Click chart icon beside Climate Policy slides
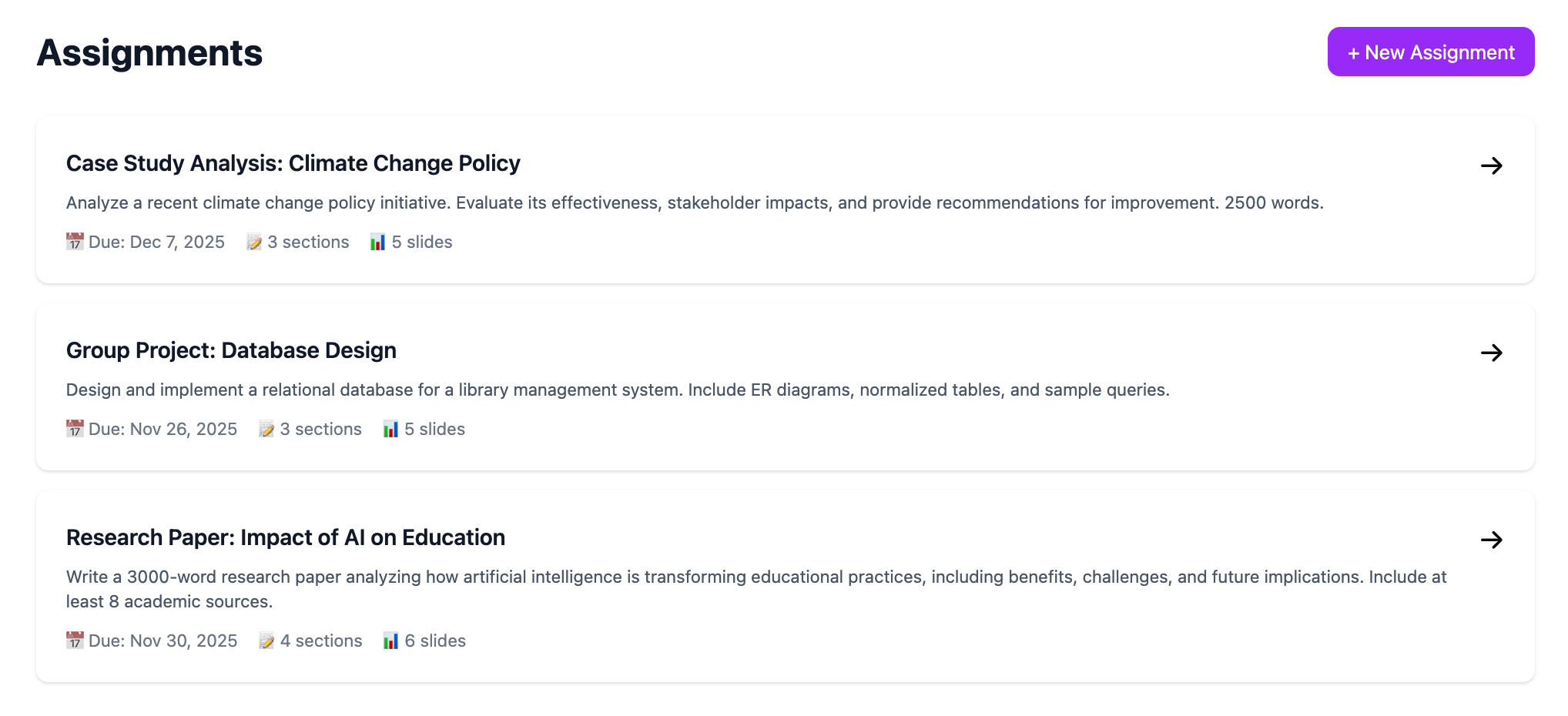 coord(378,243)
